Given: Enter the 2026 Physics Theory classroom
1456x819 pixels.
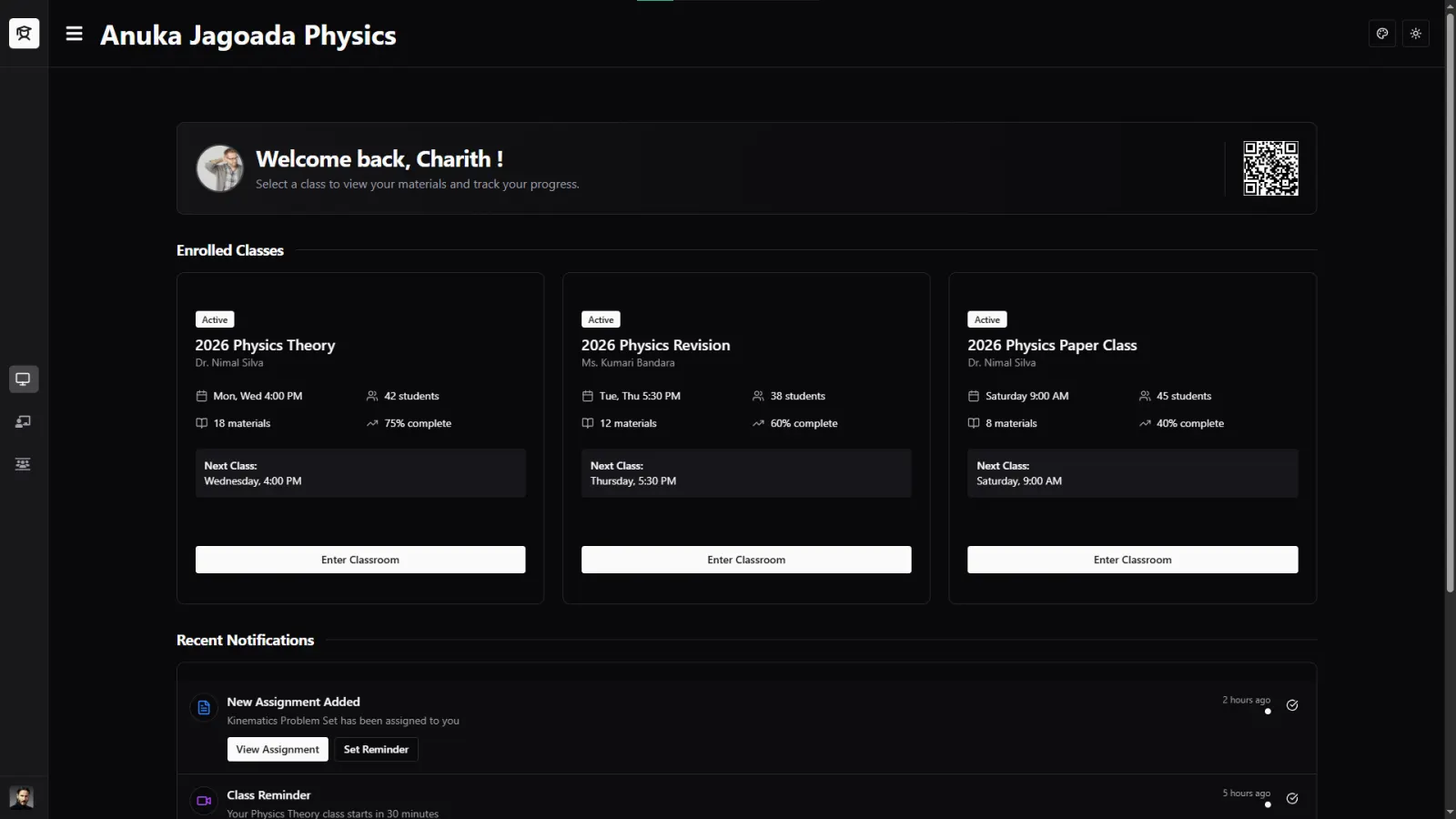Looking at the screenshot, I should coord(360,560).
